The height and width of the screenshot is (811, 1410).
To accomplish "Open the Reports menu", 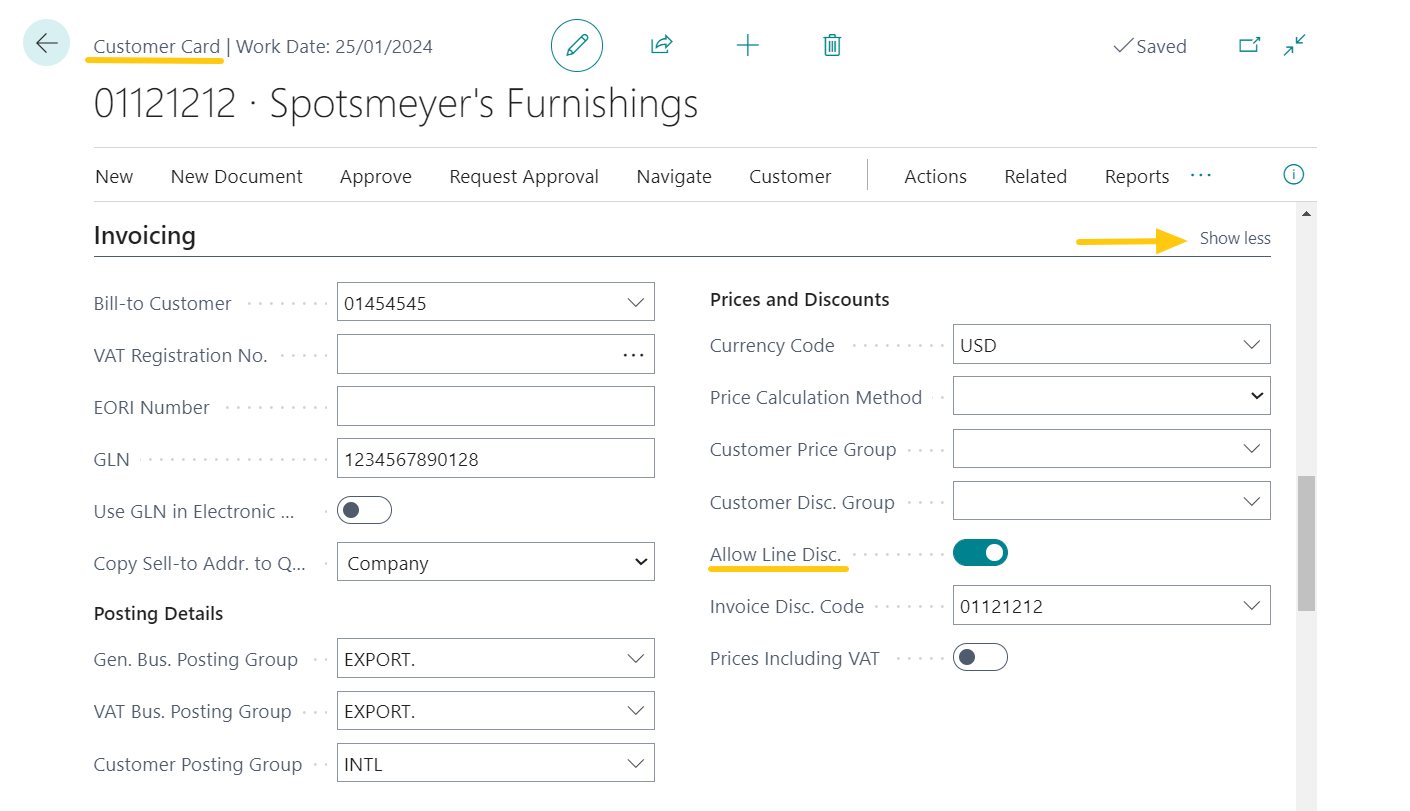I will 1137,176.
